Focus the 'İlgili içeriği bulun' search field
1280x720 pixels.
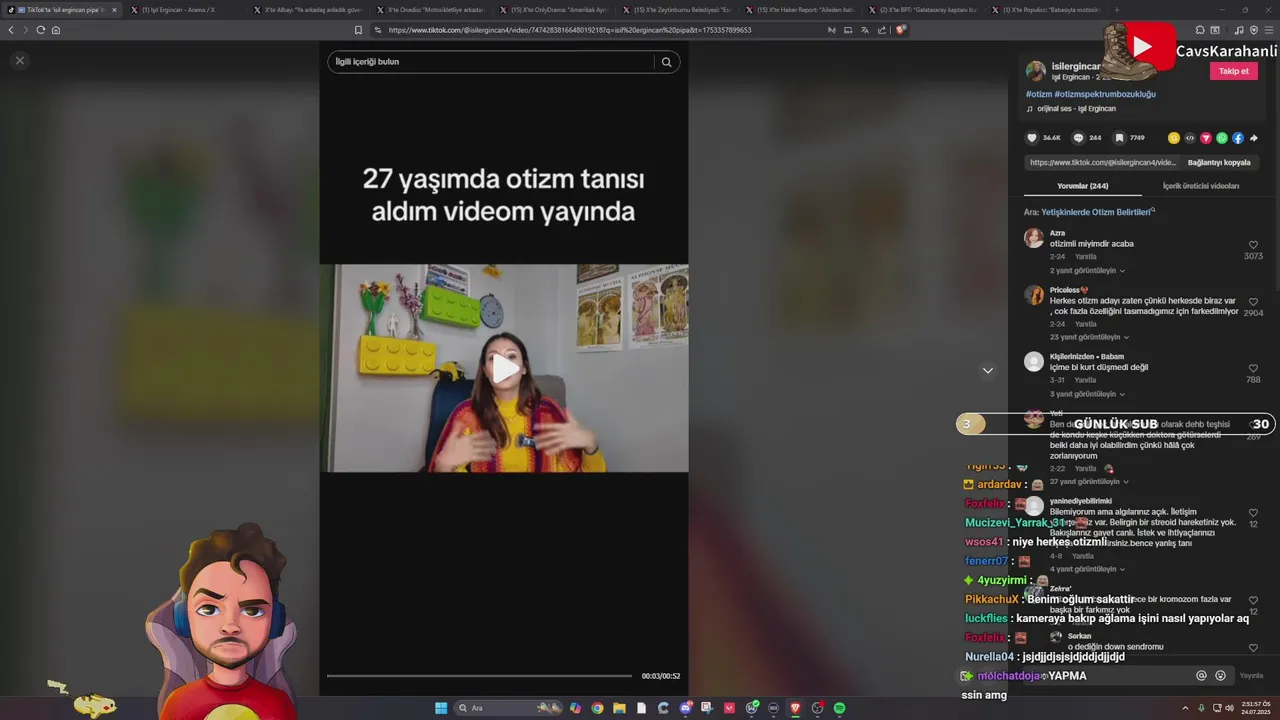click(490, 62)
